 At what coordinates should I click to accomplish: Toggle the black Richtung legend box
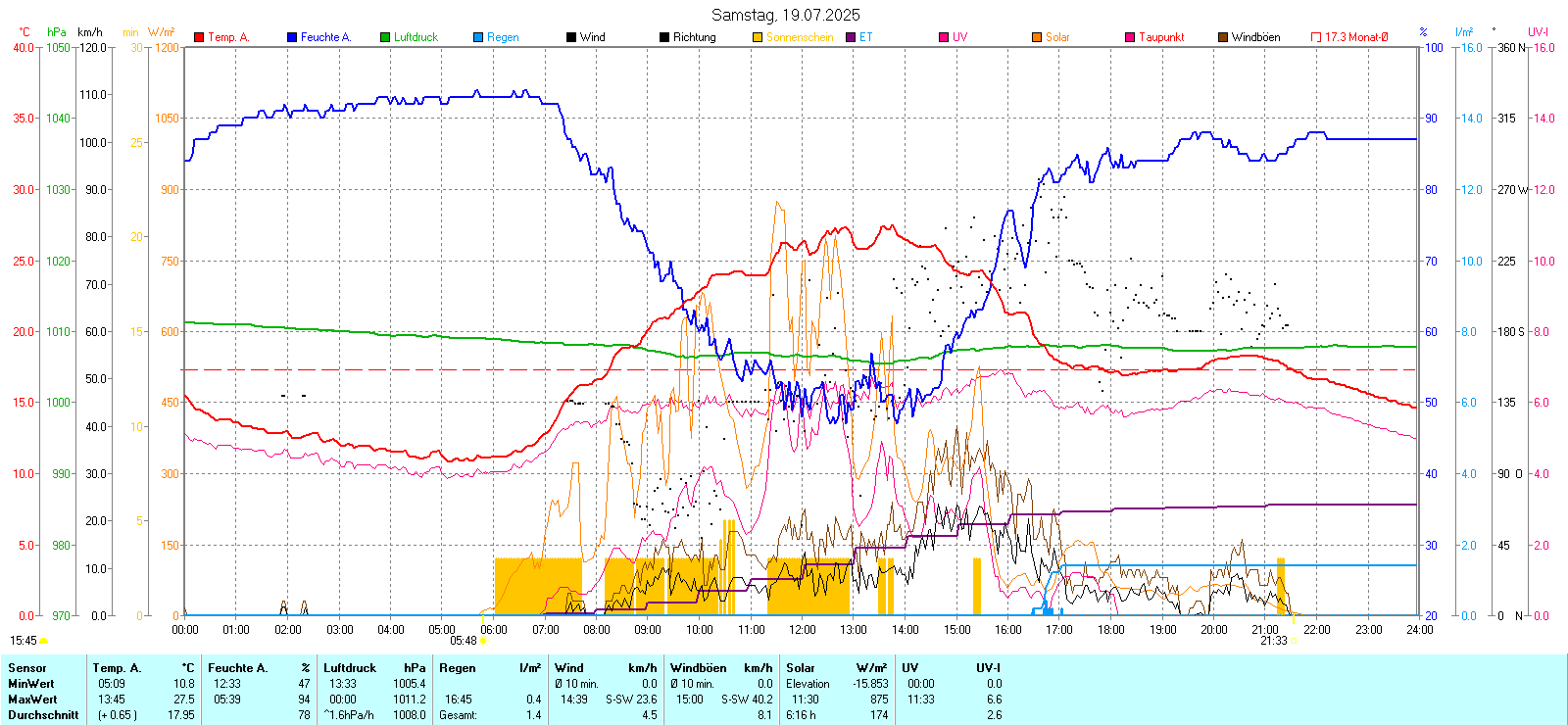click(664, 37)
